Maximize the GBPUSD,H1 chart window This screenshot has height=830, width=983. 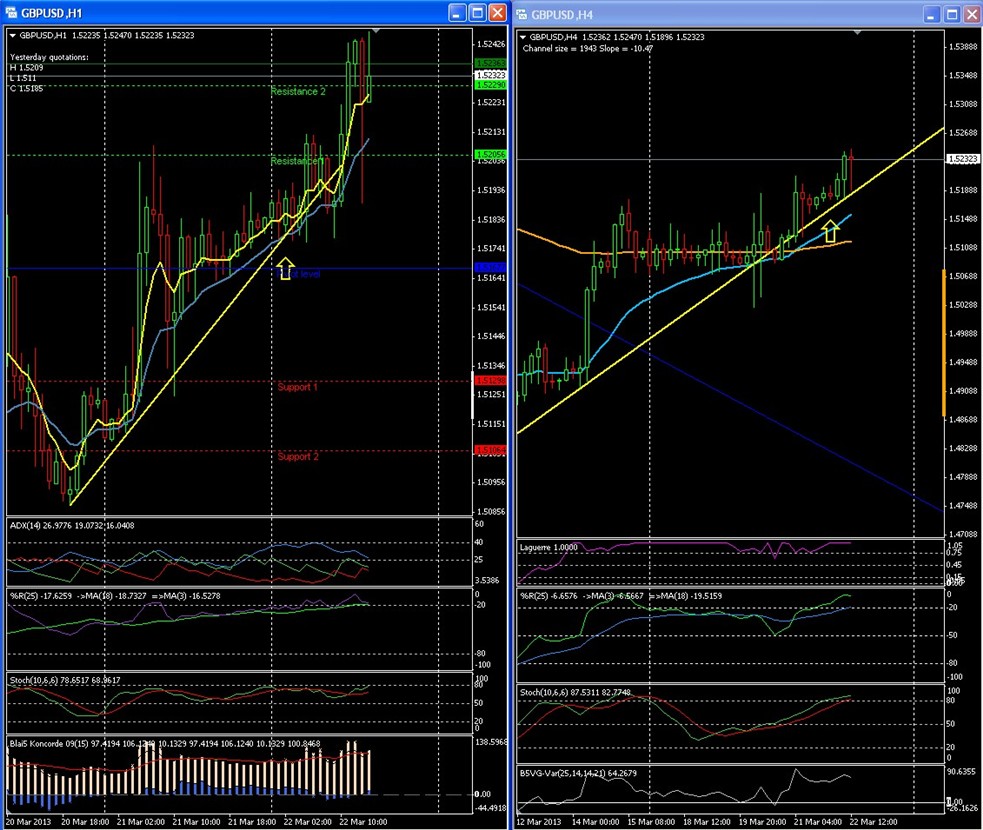pyautogui.click(x=477, y=13)
